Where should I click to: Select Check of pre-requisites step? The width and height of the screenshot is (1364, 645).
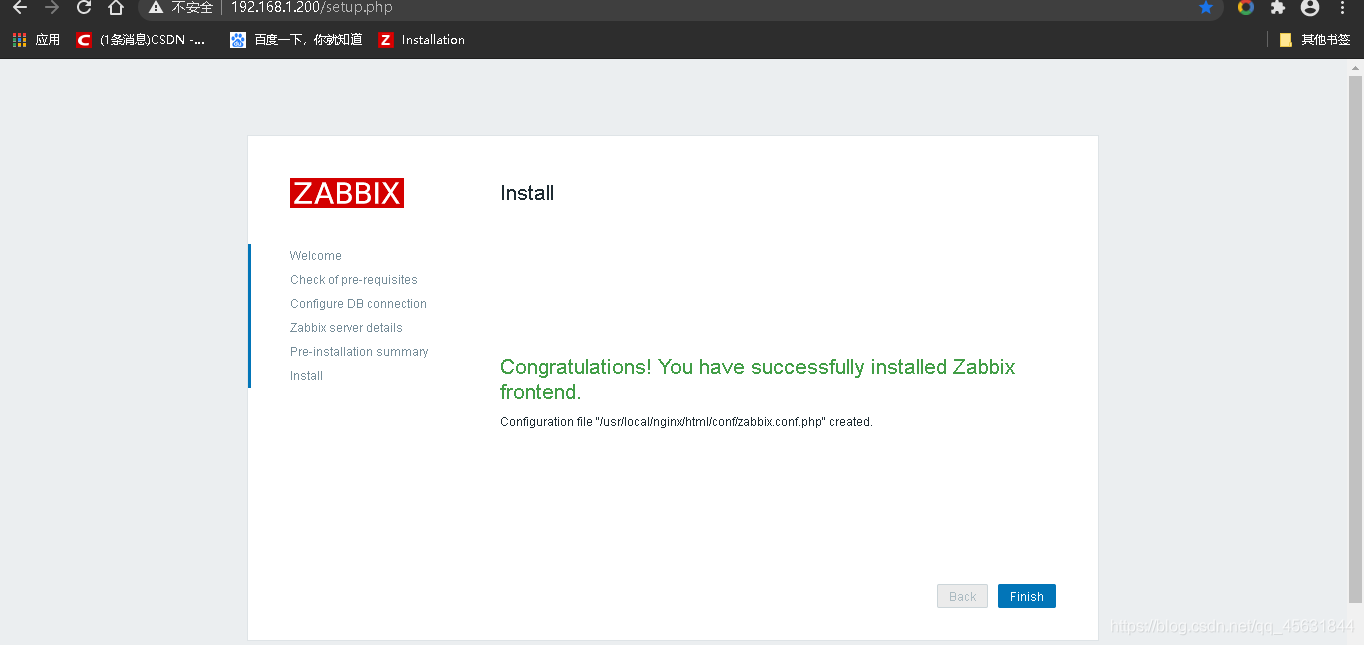(354, 280)
